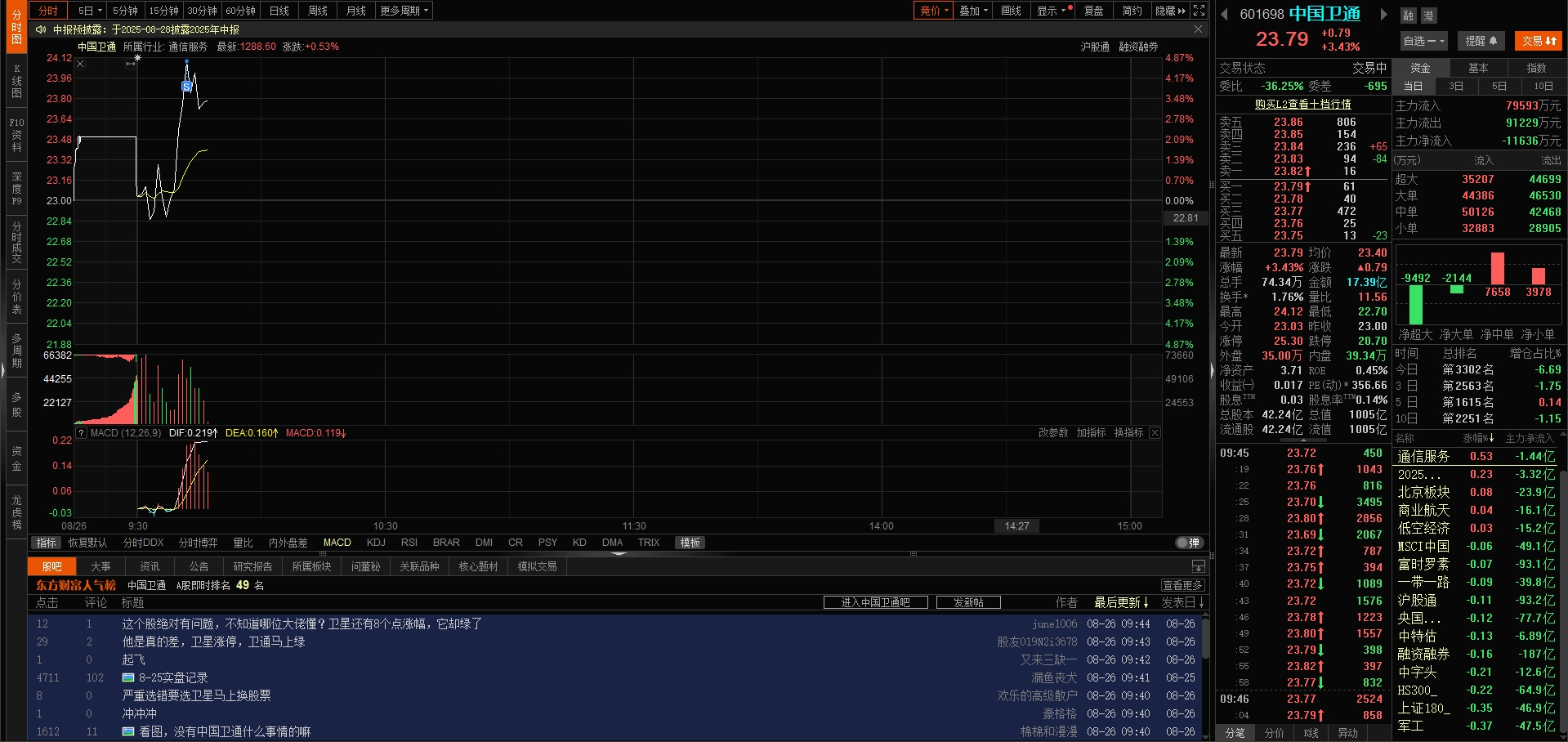
Task: Click 换指标 to change indicator
Action: 1128,433
